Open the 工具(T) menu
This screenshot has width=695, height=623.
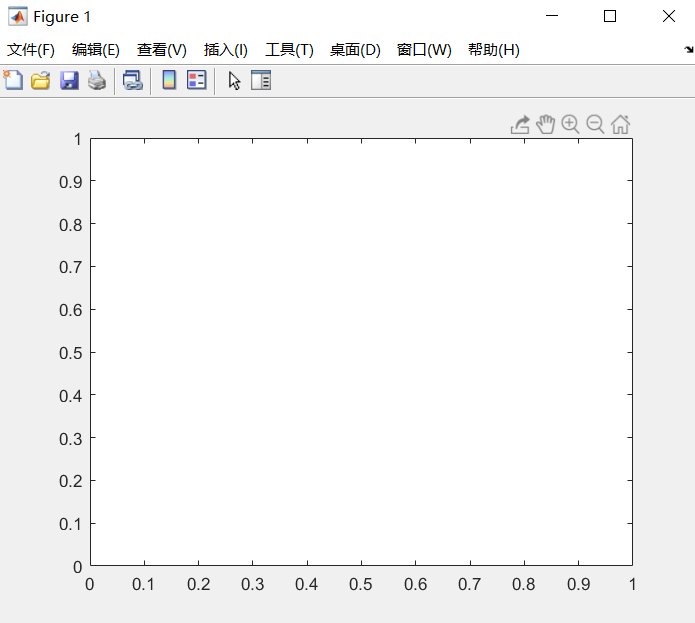tap(289, 50)
